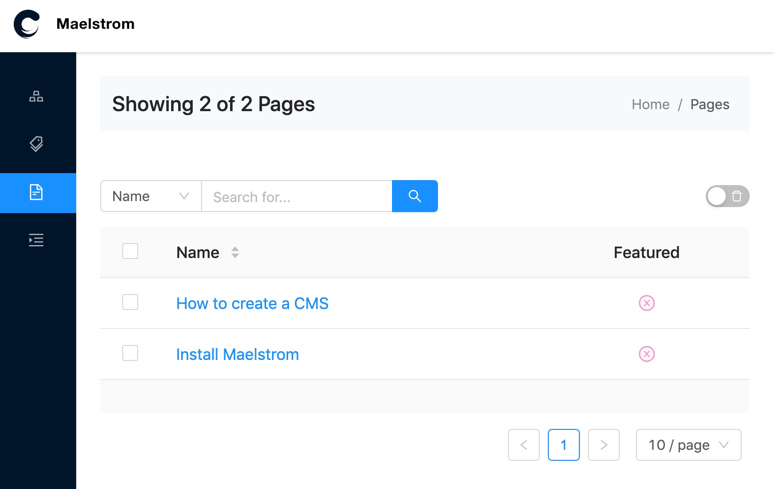The image size is (774, 489).
Task: Open the tags icon in sidebar
Action: 36,144
